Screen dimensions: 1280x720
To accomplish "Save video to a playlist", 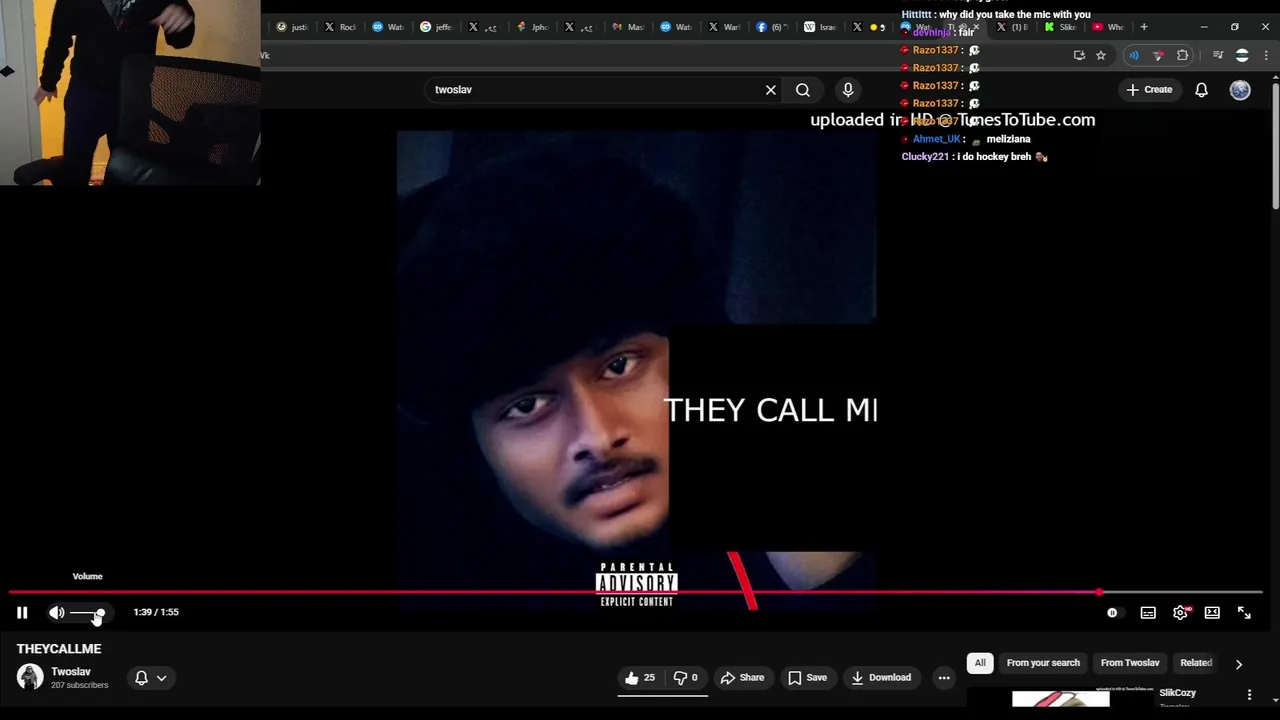I will pos(807,678).
